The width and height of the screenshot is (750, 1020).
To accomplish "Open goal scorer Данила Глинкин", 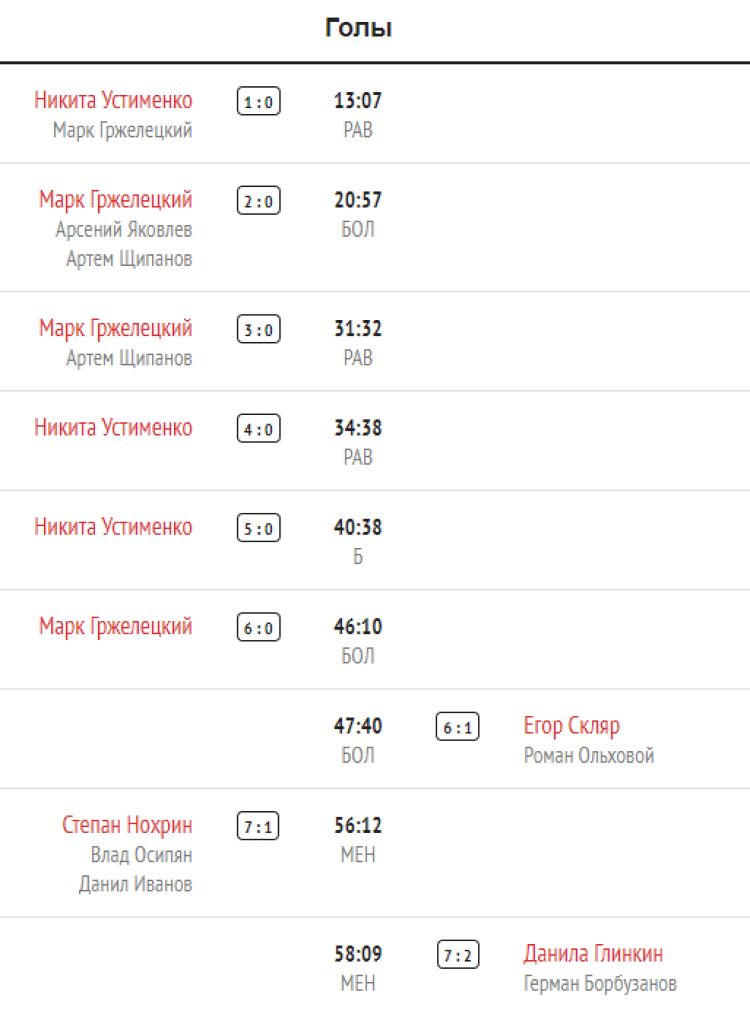I will pyautogui.click(x=593, y=954).
